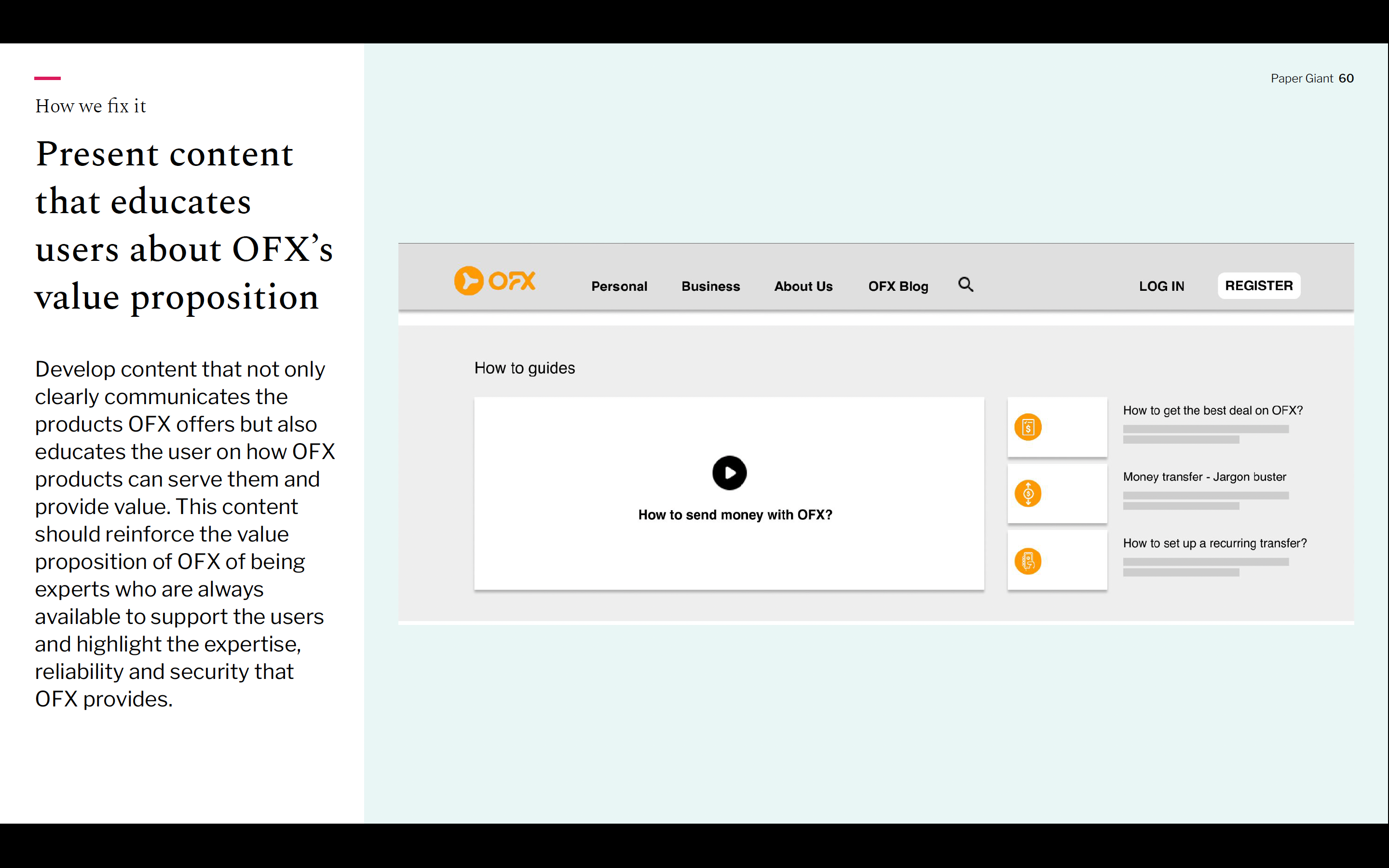Play the How to send money video
Viewport: 1389px width, 868px height.
(729, 473)
